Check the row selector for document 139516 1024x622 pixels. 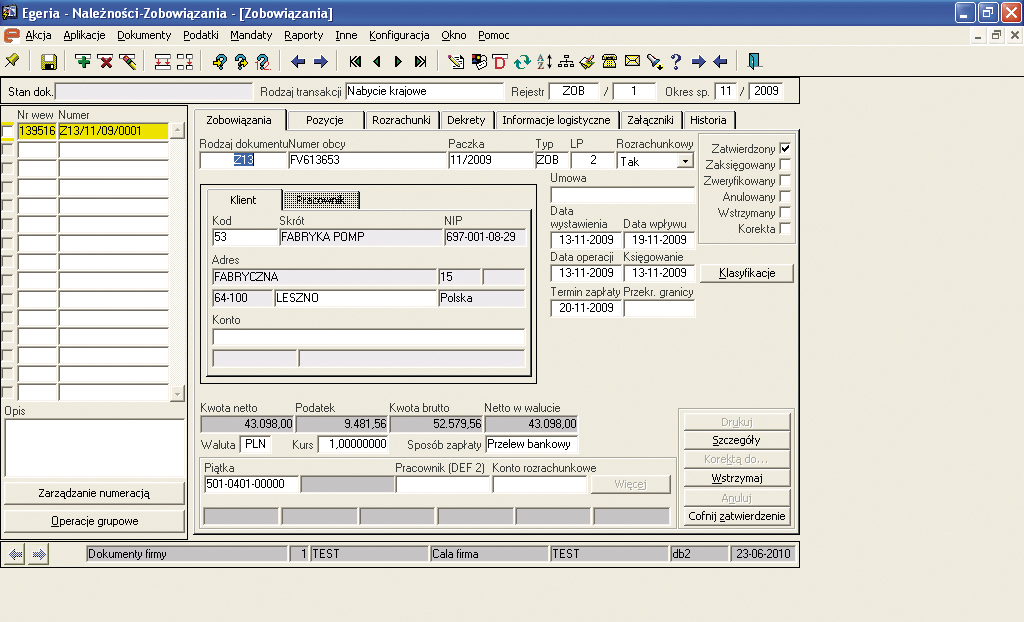point(7,131)
